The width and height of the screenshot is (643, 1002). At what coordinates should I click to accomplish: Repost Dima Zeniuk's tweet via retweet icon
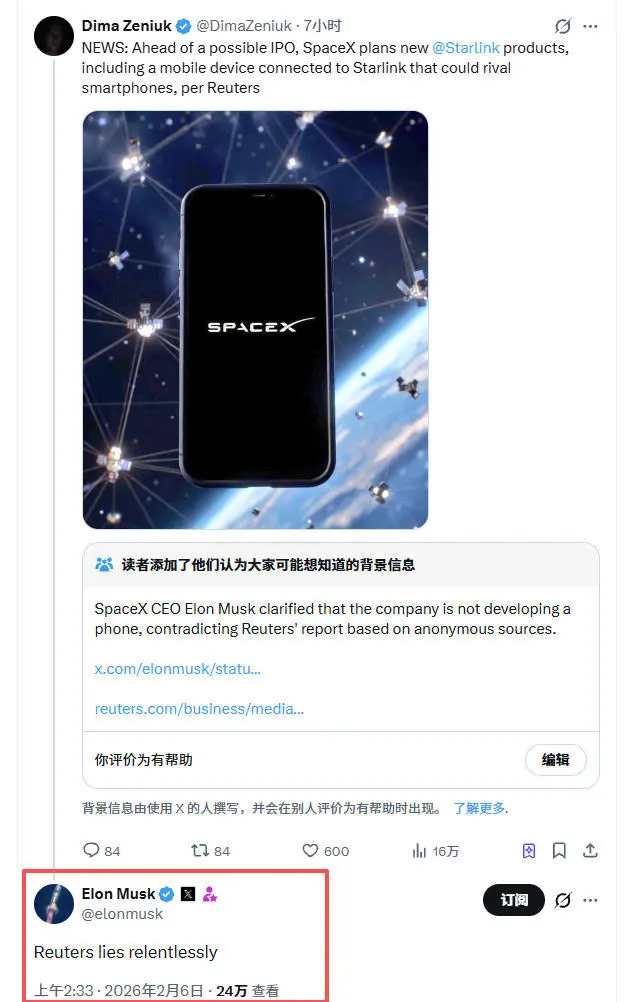click(x=200, y=851)
